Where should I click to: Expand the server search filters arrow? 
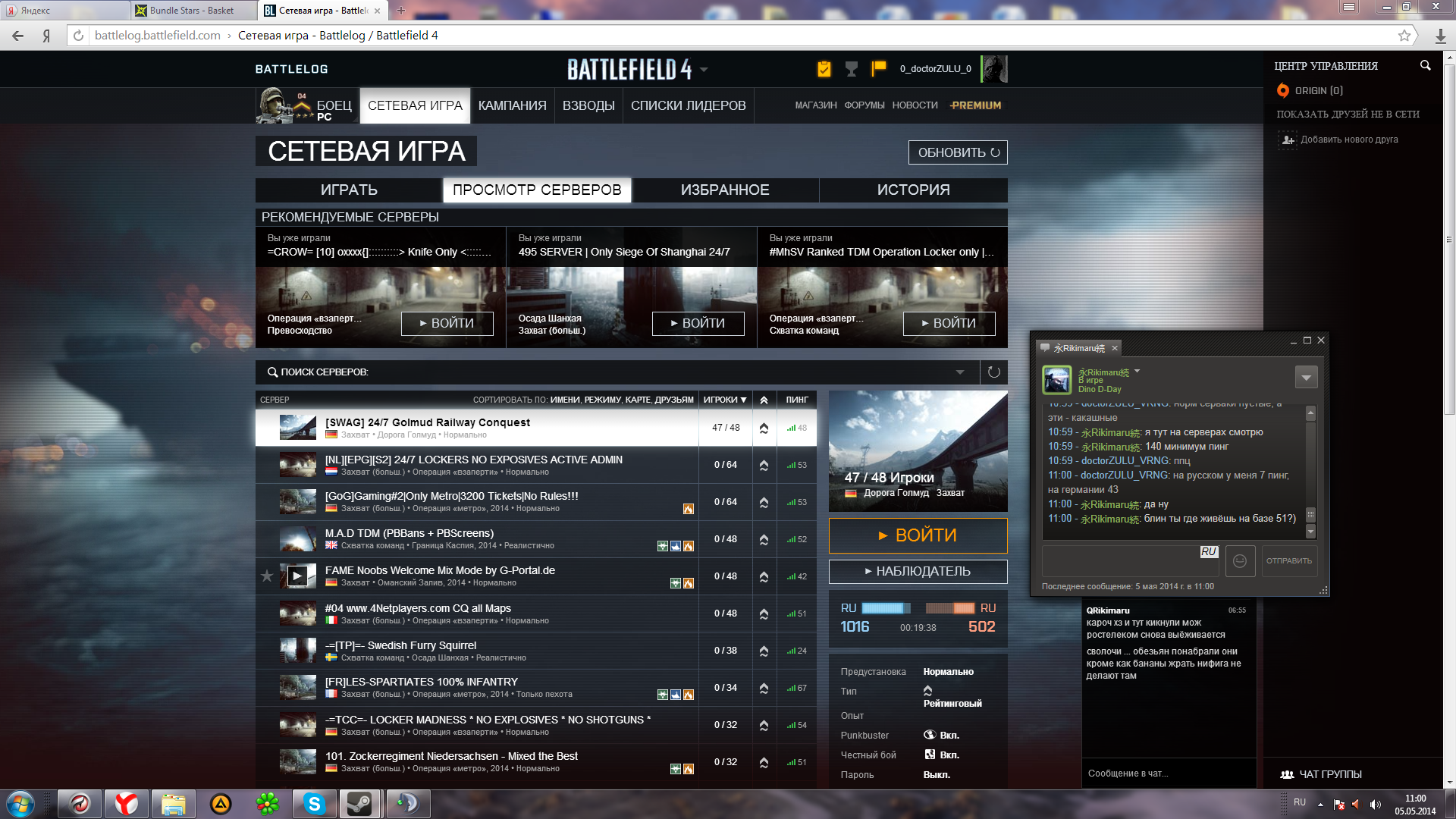click(x=960, y=372)
